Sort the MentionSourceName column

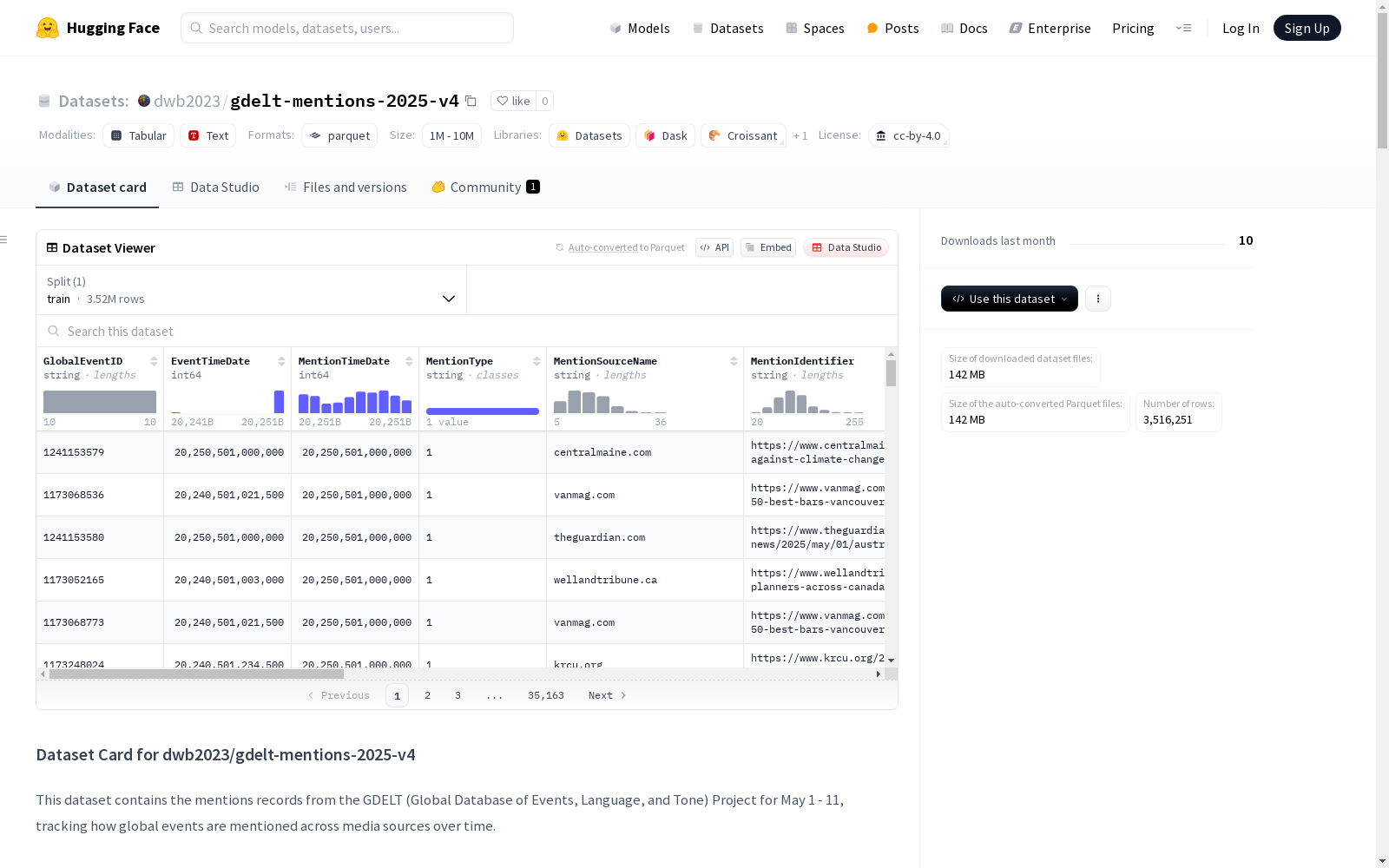(x=734, y=361)
